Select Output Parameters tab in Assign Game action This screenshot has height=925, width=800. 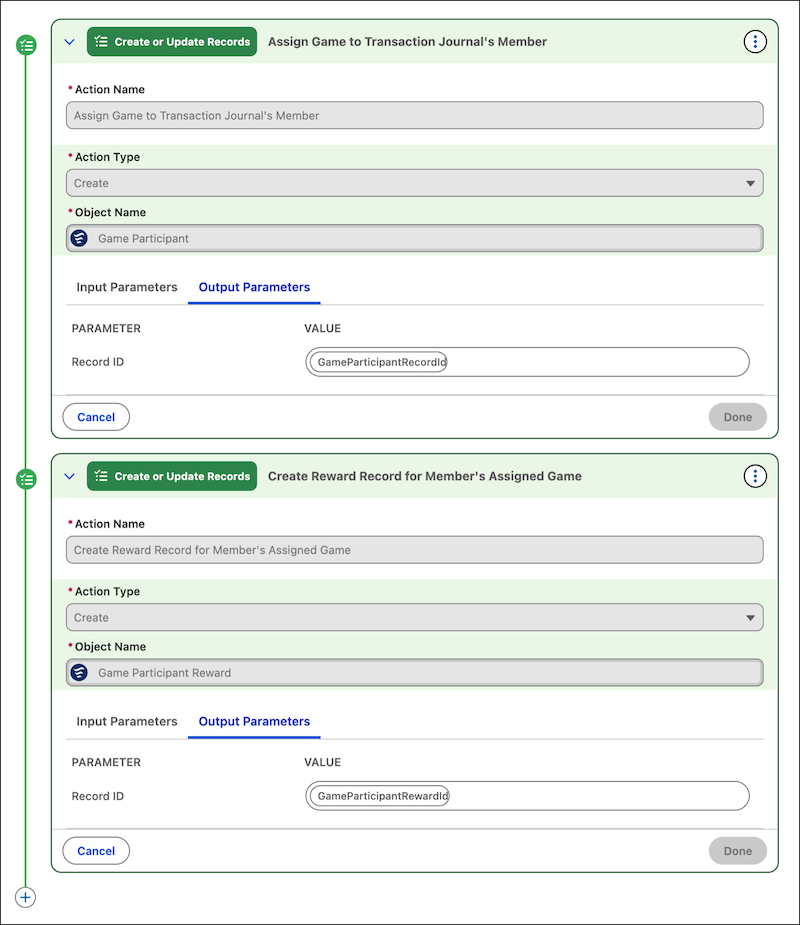click(254, 287)
